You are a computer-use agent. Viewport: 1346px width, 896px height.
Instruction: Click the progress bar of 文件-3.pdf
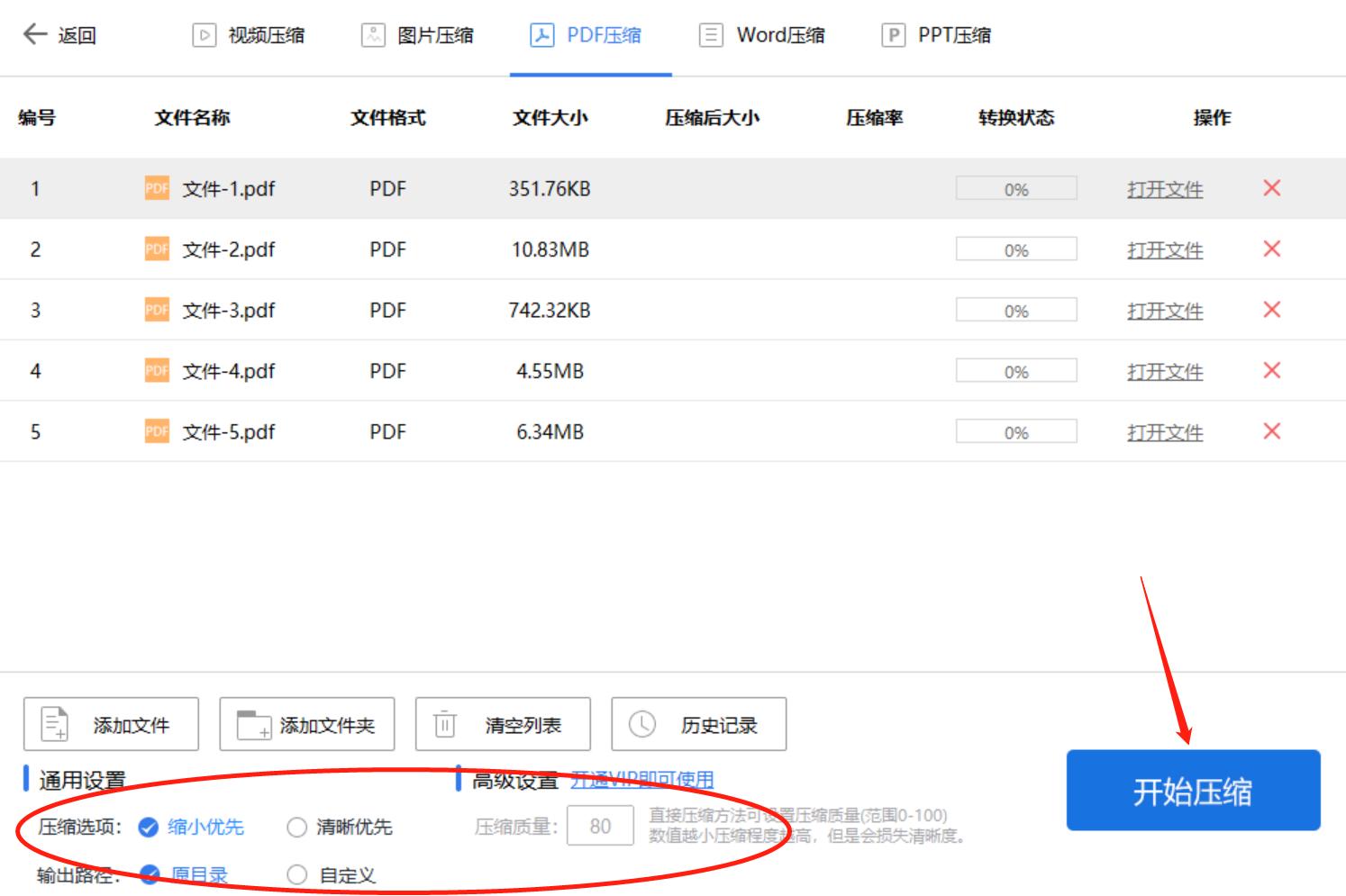point(1016,309)
